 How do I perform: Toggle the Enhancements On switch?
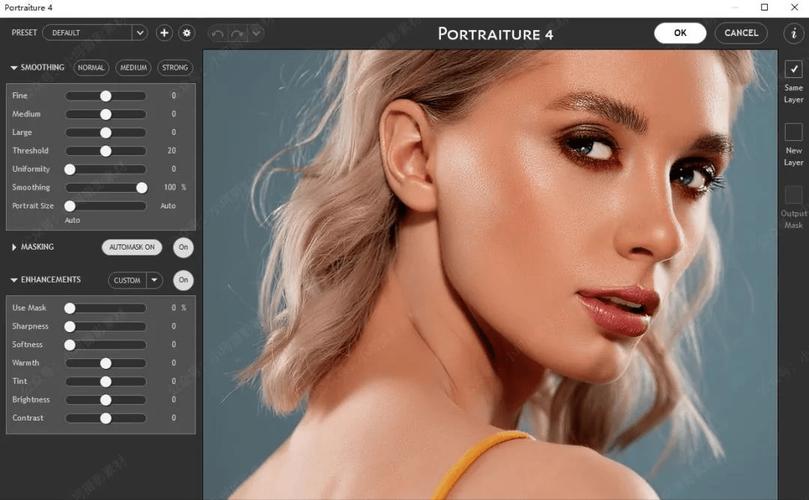[183, 280]
